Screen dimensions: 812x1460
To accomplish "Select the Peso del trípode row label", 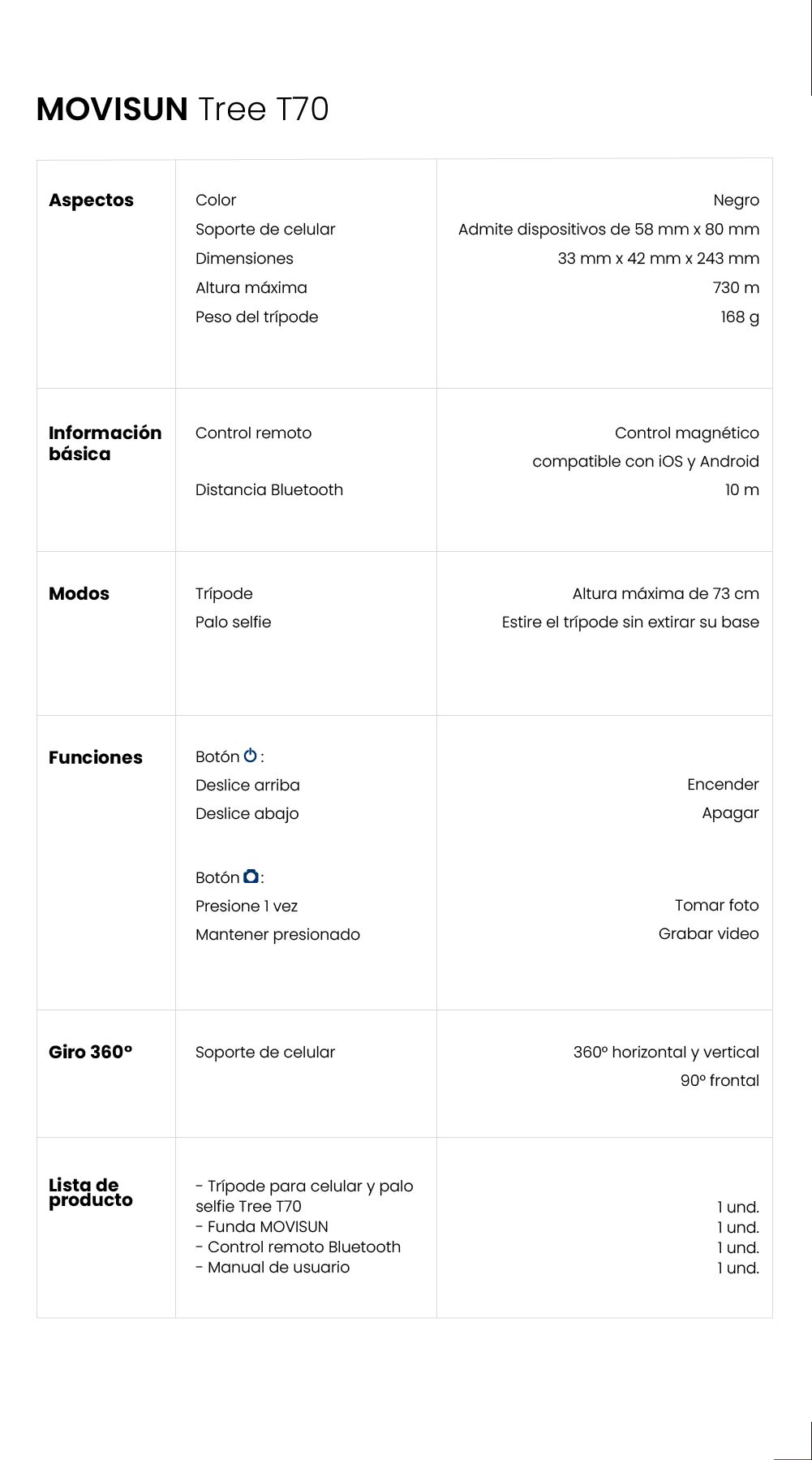I will 256,317.
